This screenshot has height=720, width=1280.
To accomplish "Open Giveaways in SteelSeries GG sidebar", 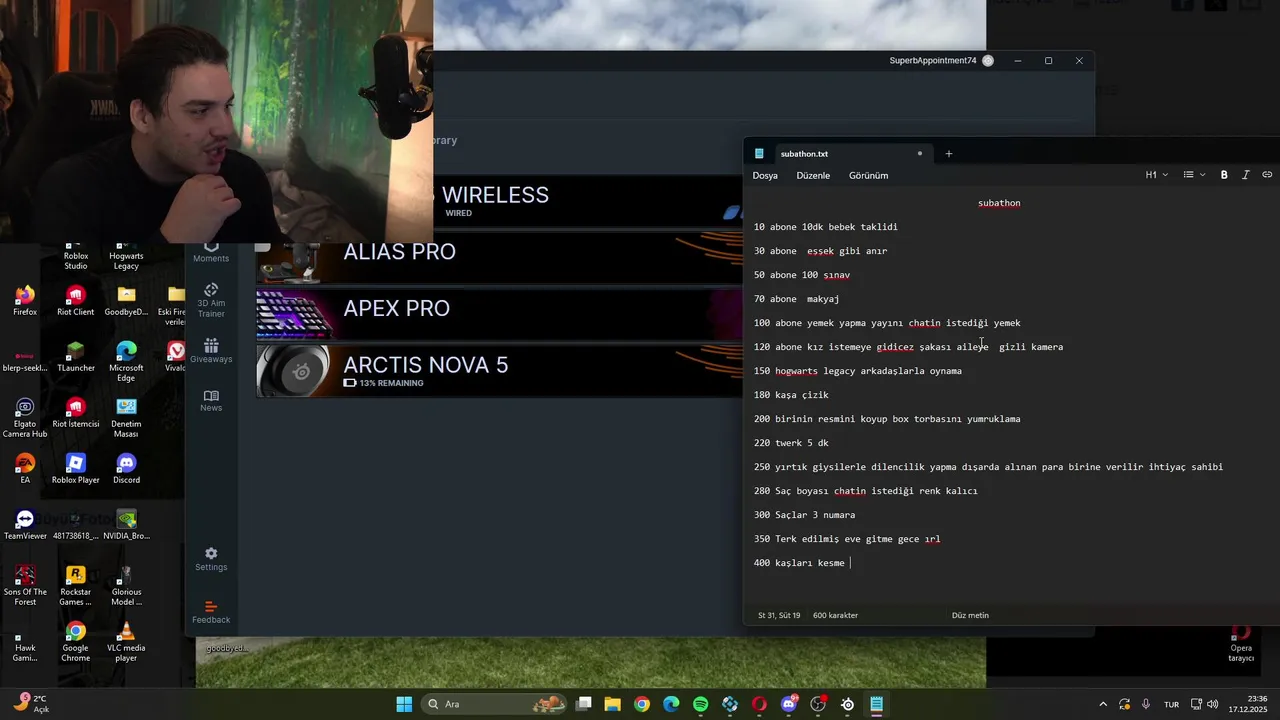I will point(211,350).
